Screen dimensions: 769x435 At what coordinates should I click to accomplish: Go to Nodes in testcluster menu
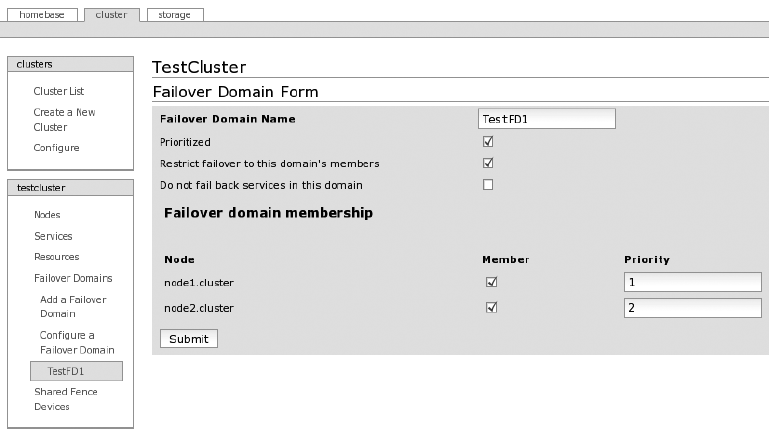pyautogui.click(x=47, y=215)
